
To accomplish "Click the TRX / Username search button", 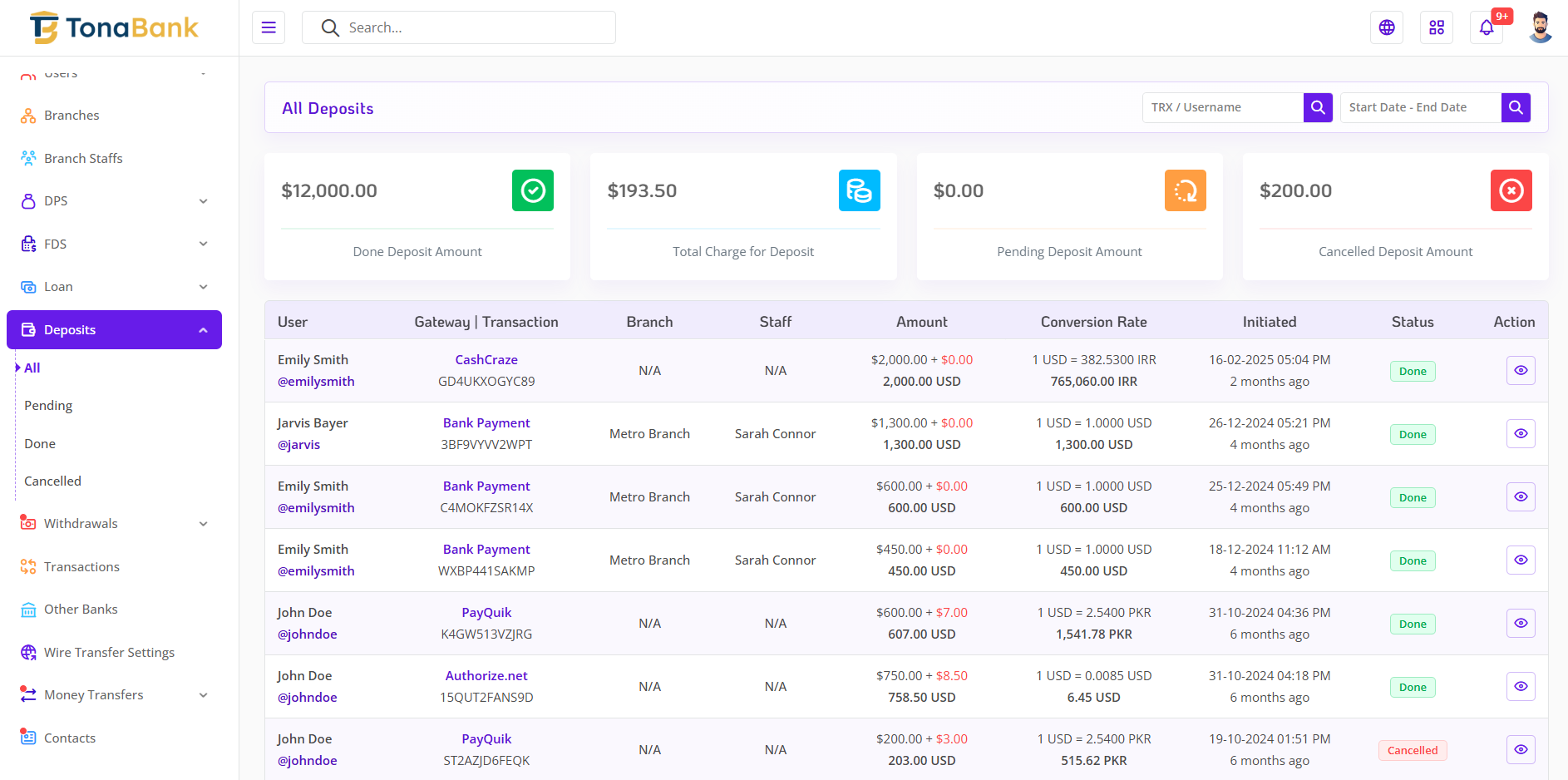I will click(x=1318, y=107).
